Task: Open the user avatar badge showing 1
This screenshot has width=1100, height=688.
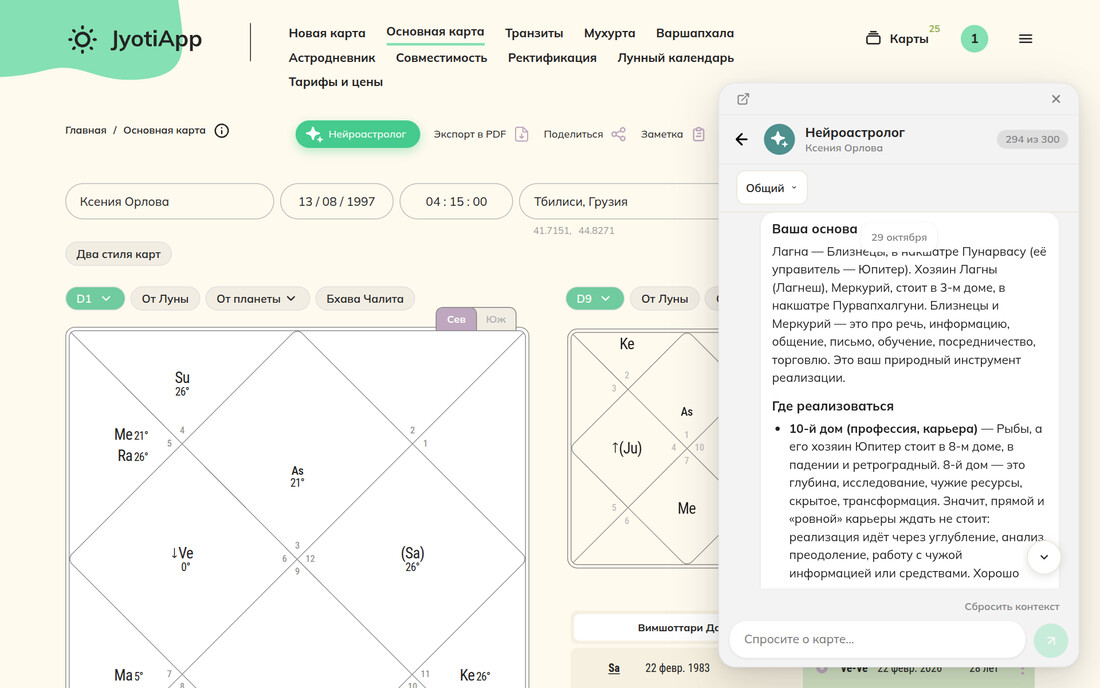Action: (974, 39)
